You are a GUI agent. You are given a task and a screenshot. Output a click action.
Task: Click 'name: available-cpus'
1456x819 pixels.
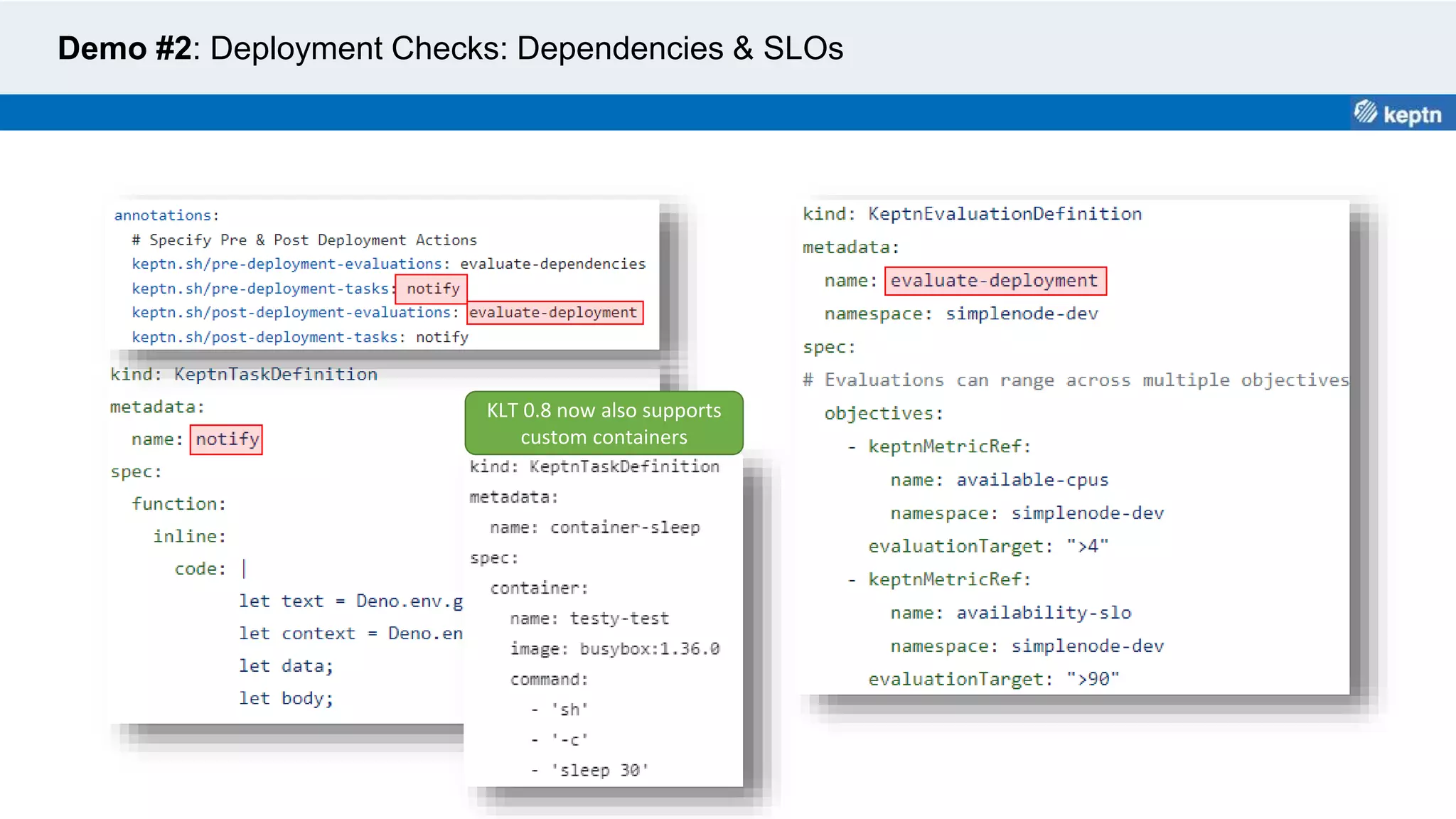click(999, 480)
